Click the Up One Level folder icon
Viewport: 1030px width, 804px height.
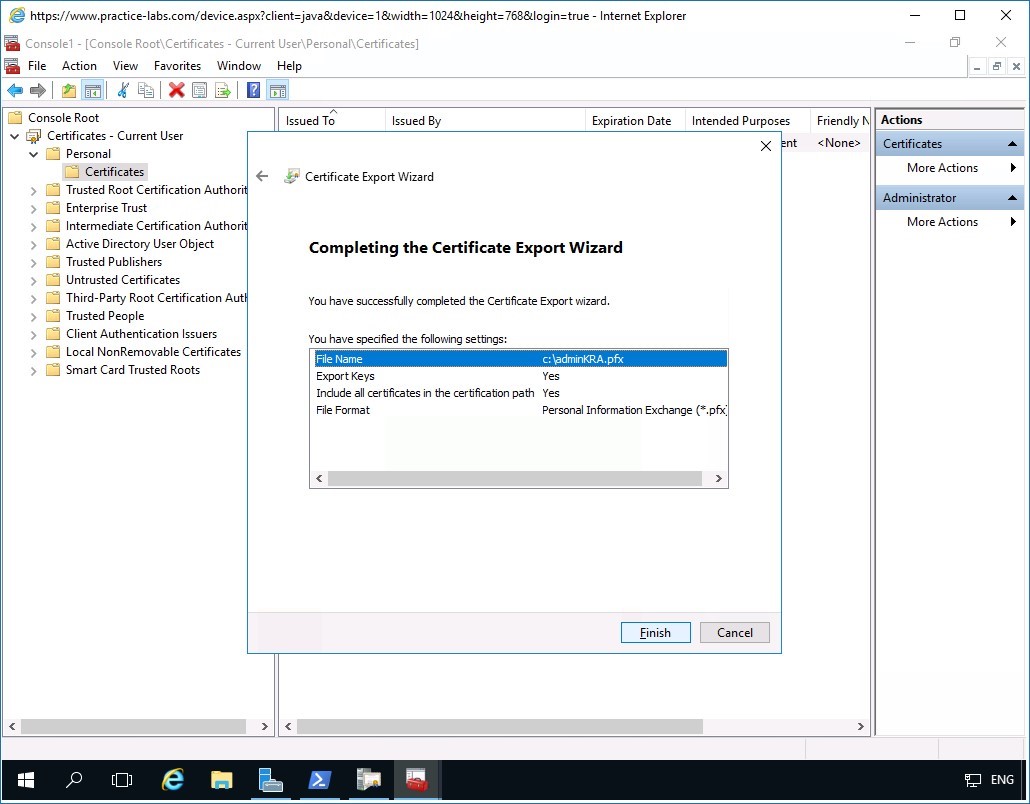pyautogui.click(x=69, y=91)
